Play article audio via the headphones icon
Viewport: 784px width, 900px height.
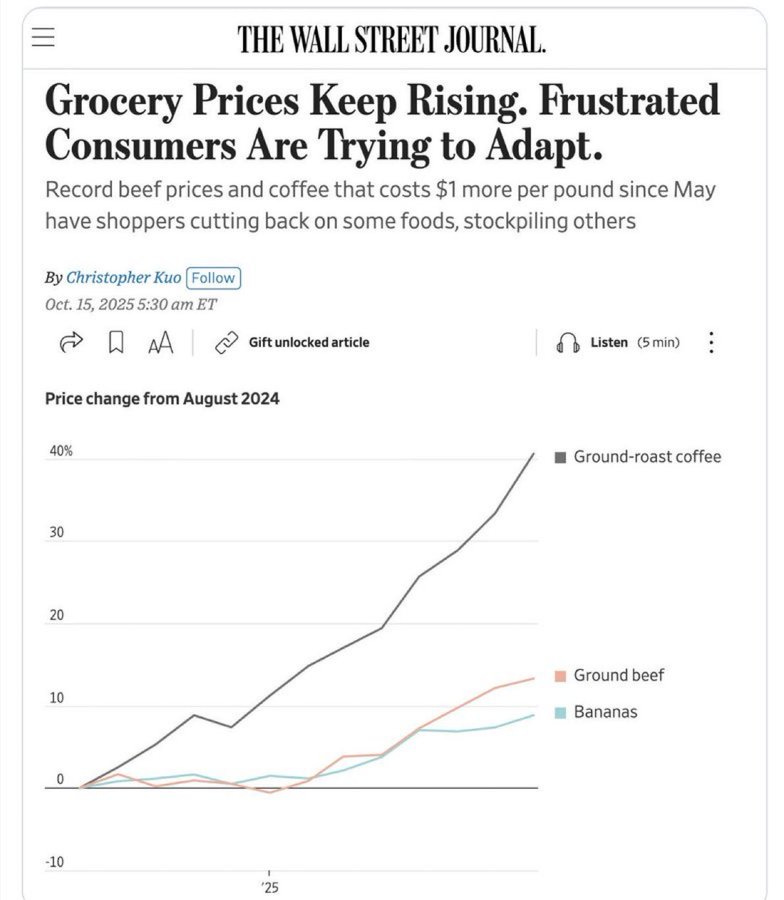(566, 342)
